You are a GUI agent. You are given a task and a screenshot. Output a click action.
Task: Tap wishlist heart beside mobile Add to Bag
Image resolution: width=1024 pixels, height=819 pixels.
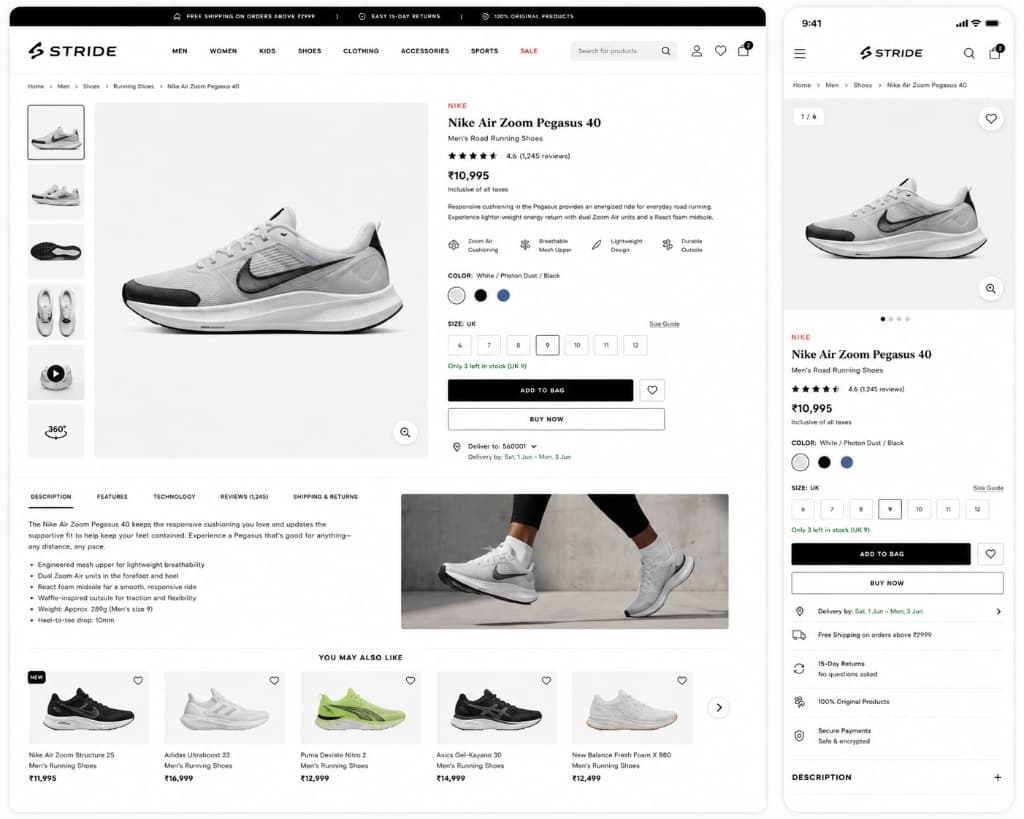(991, 554)
